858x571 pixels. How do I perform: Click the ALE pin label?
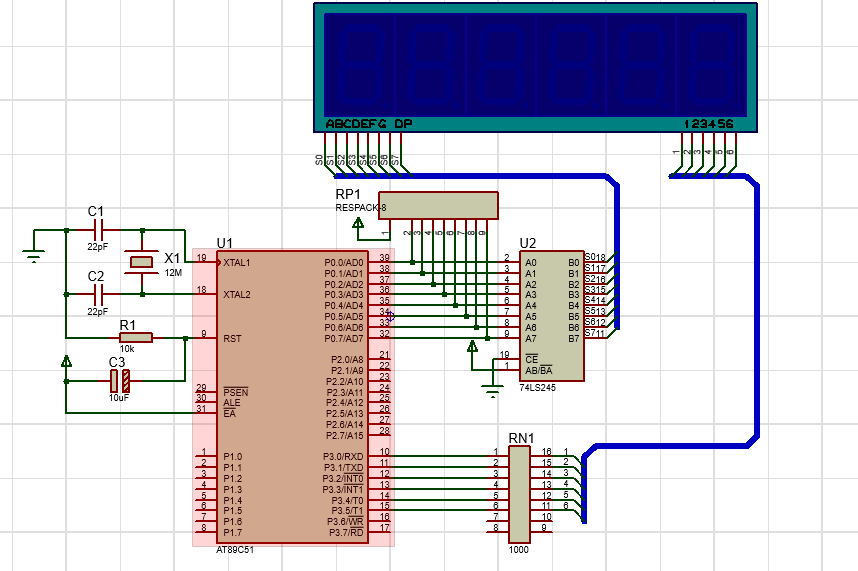coord(231,403)
